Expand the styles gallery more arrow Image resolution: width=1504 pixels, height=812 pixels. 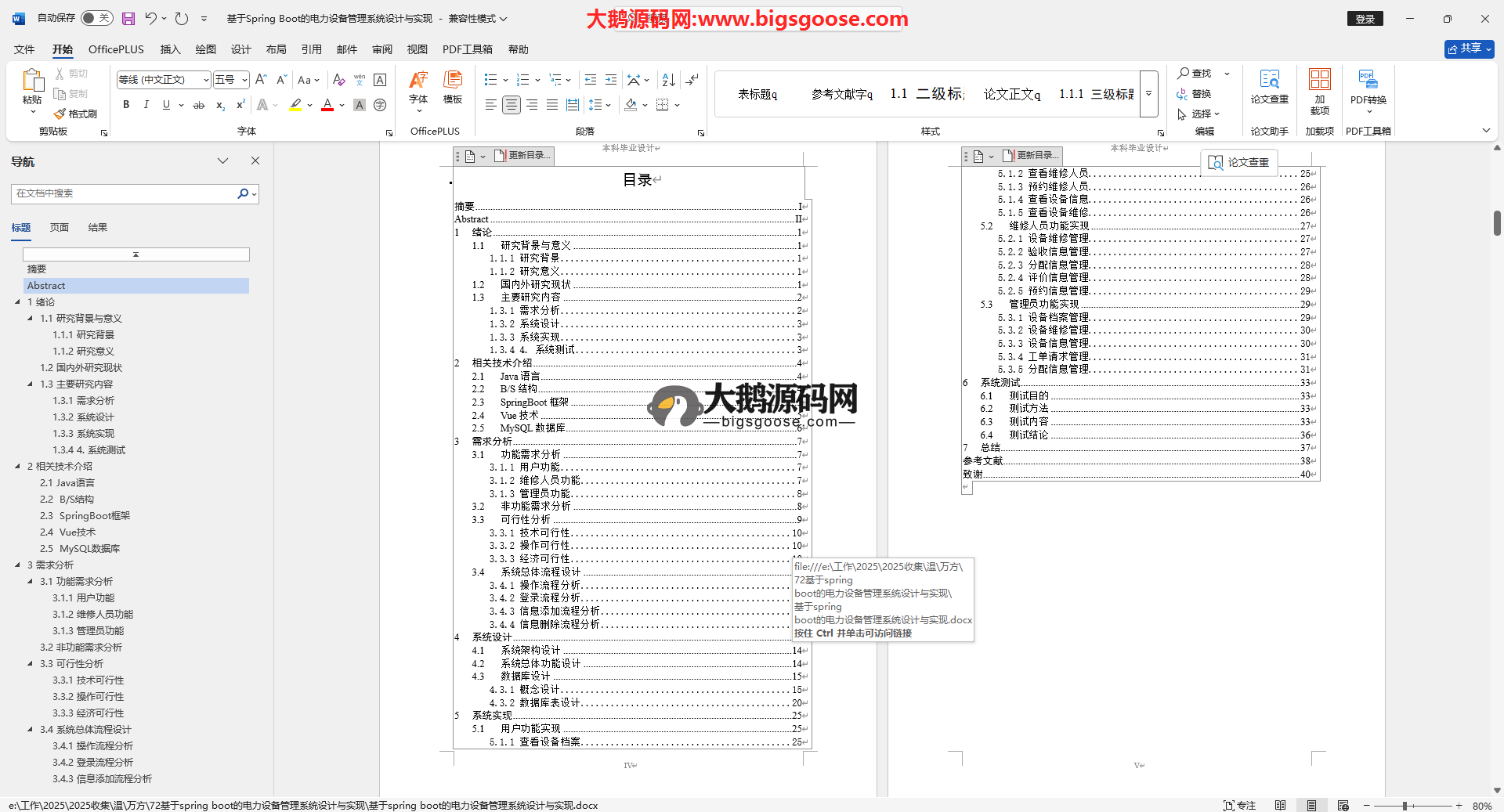pyautogui.click(x=1148, y=93)
